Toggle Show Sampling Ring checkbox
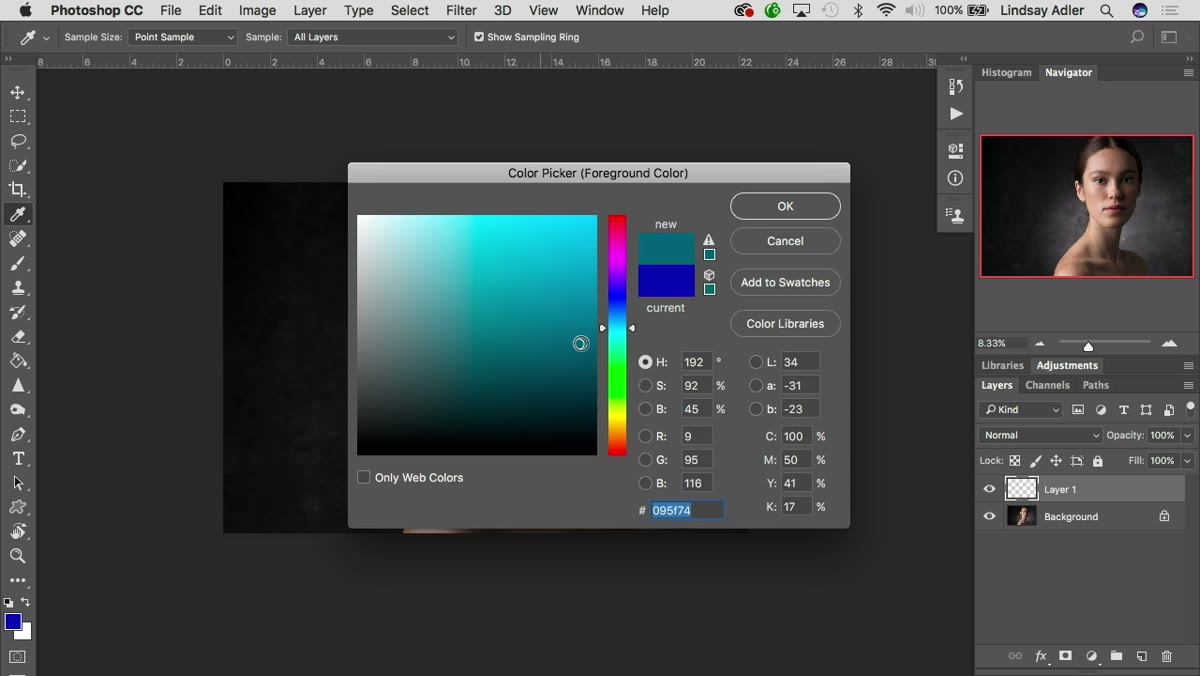 [x=479, y=37]
